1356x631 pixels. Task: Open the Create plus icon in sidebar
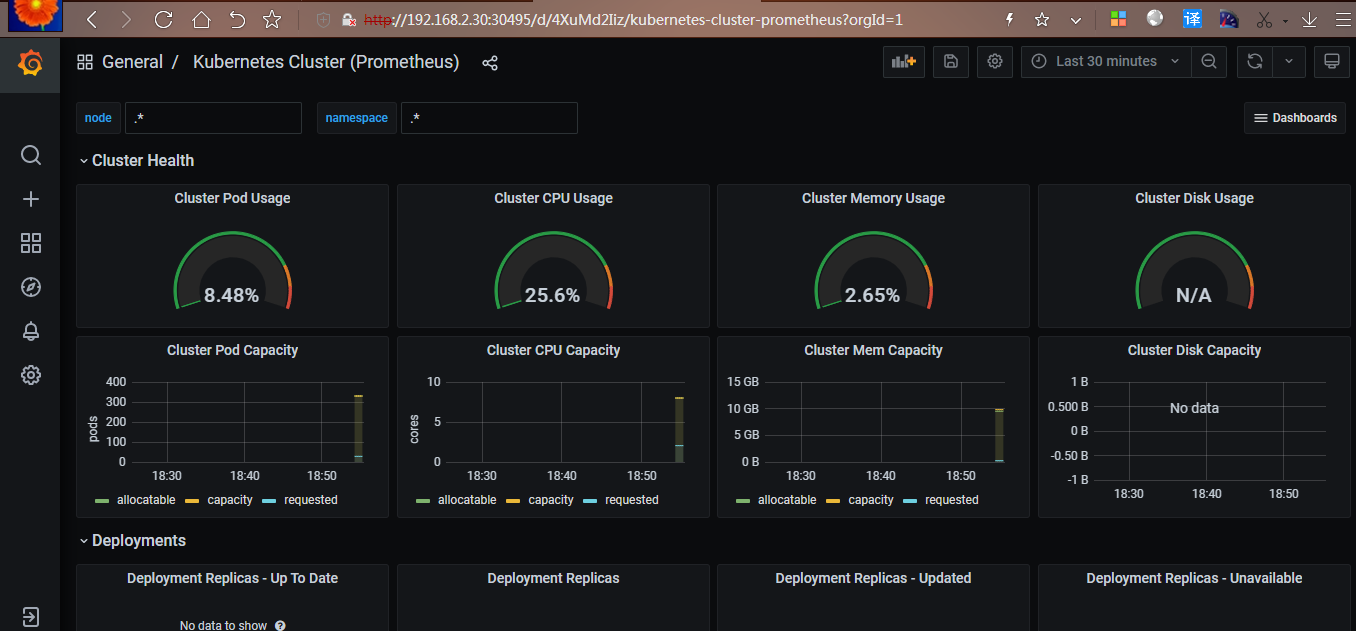pos(31,199)
